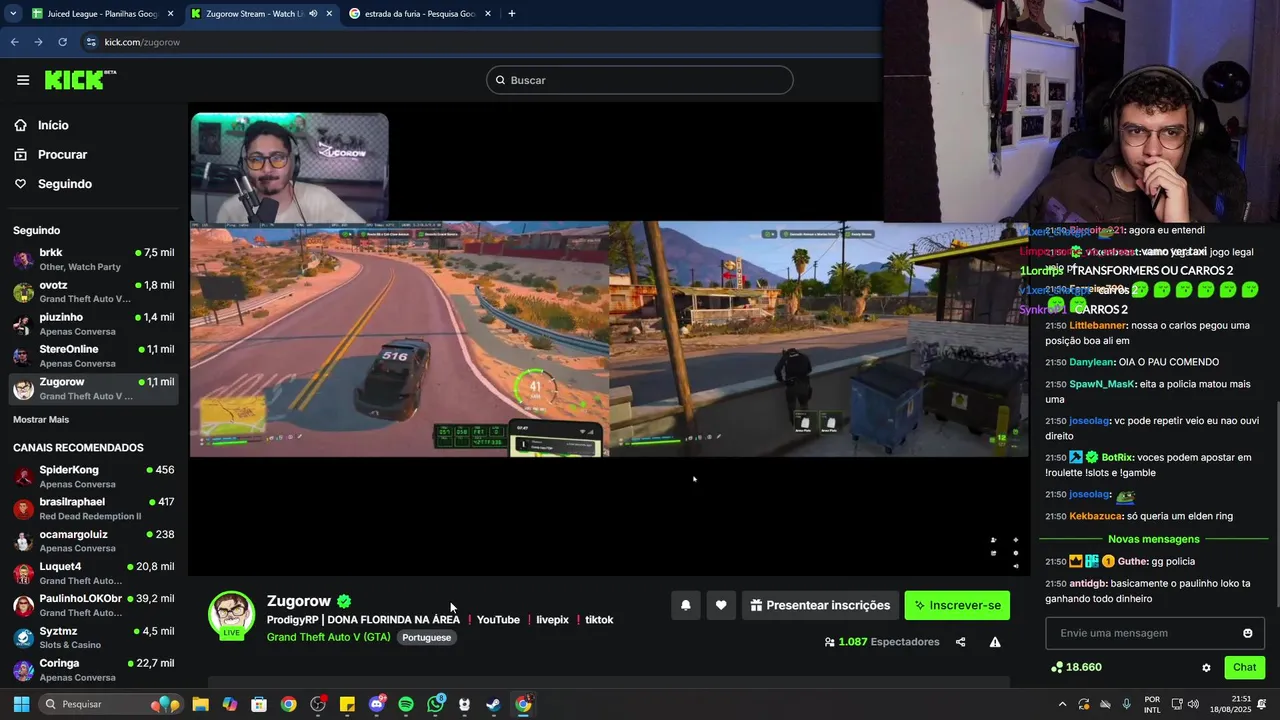Open OBS Studio from the taskbar
Image resolution: width=1280 pixels, height=720 pixels.
coord(319,704)
